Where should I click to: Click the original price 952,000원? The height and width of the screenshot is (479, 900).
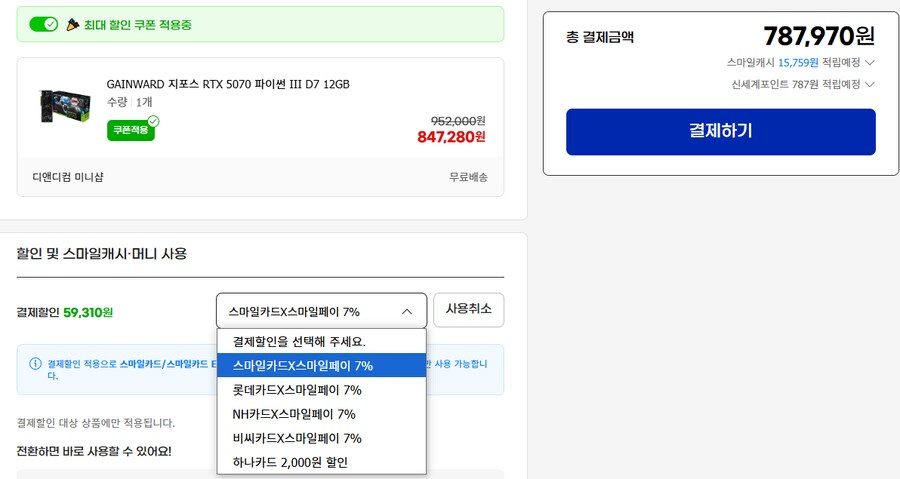(x=458, y=121)
